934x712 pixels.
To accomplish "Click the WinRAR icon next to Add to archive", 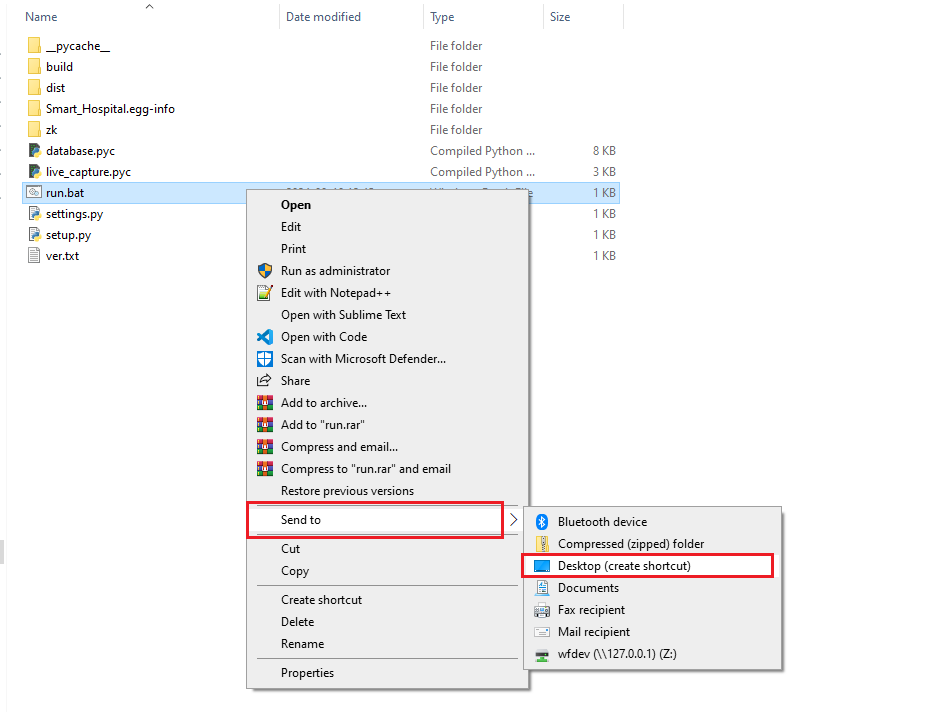I will click(x=264, y=403).
